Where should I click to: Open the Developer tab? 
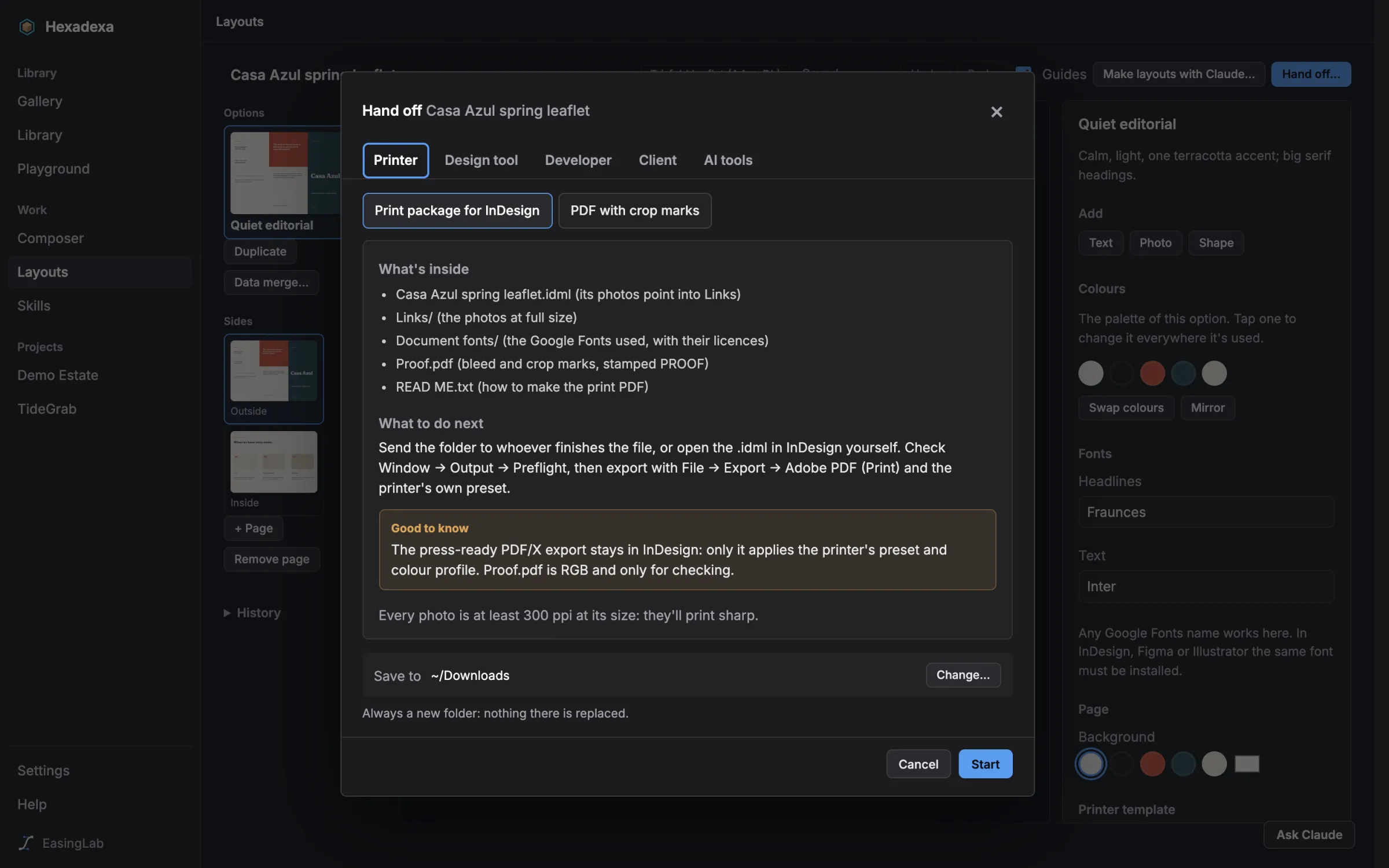(x=578, y=160)
